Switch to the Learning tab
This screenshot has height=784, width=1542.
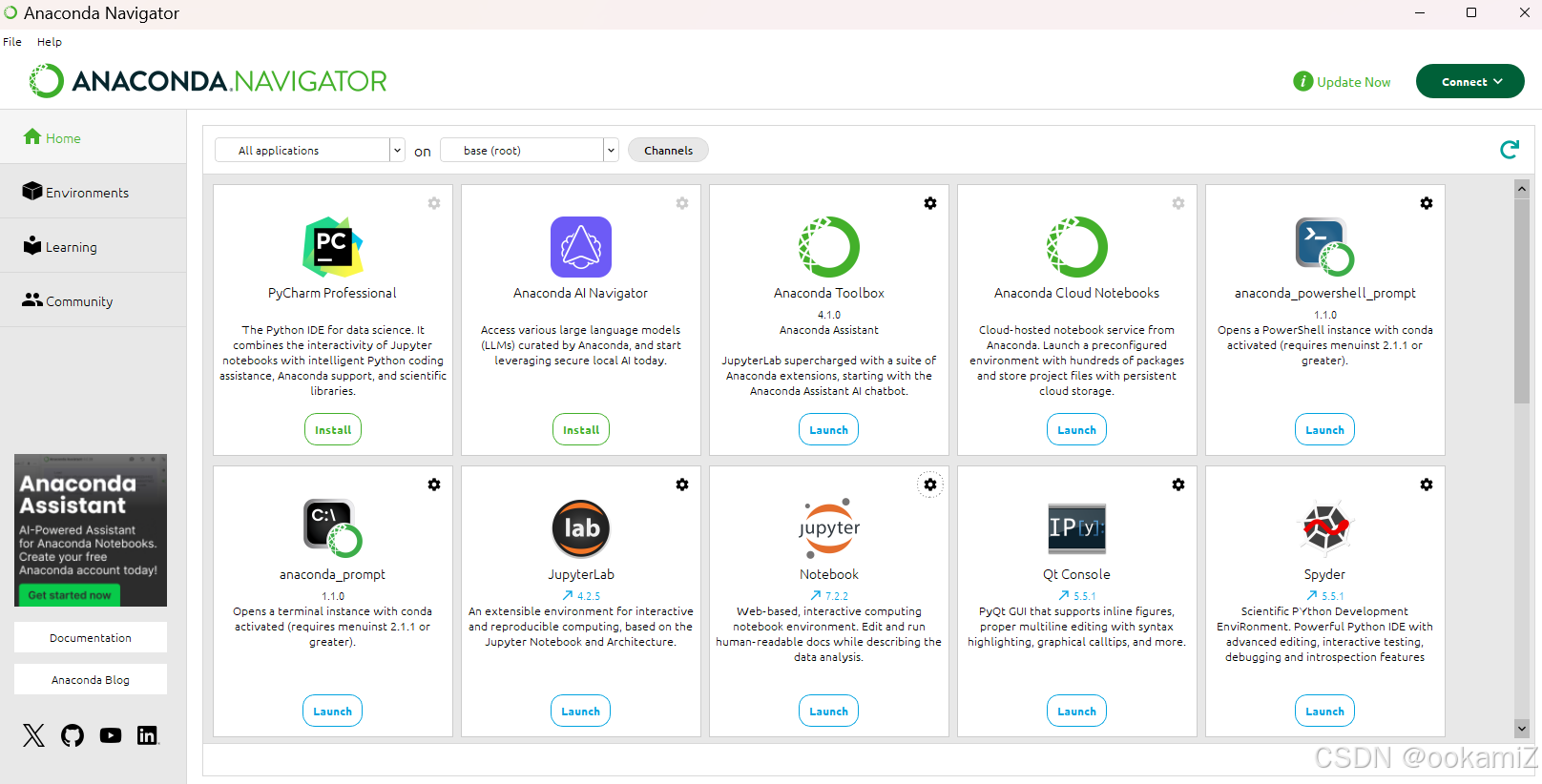pyautogui.click(x=94, y=246)
